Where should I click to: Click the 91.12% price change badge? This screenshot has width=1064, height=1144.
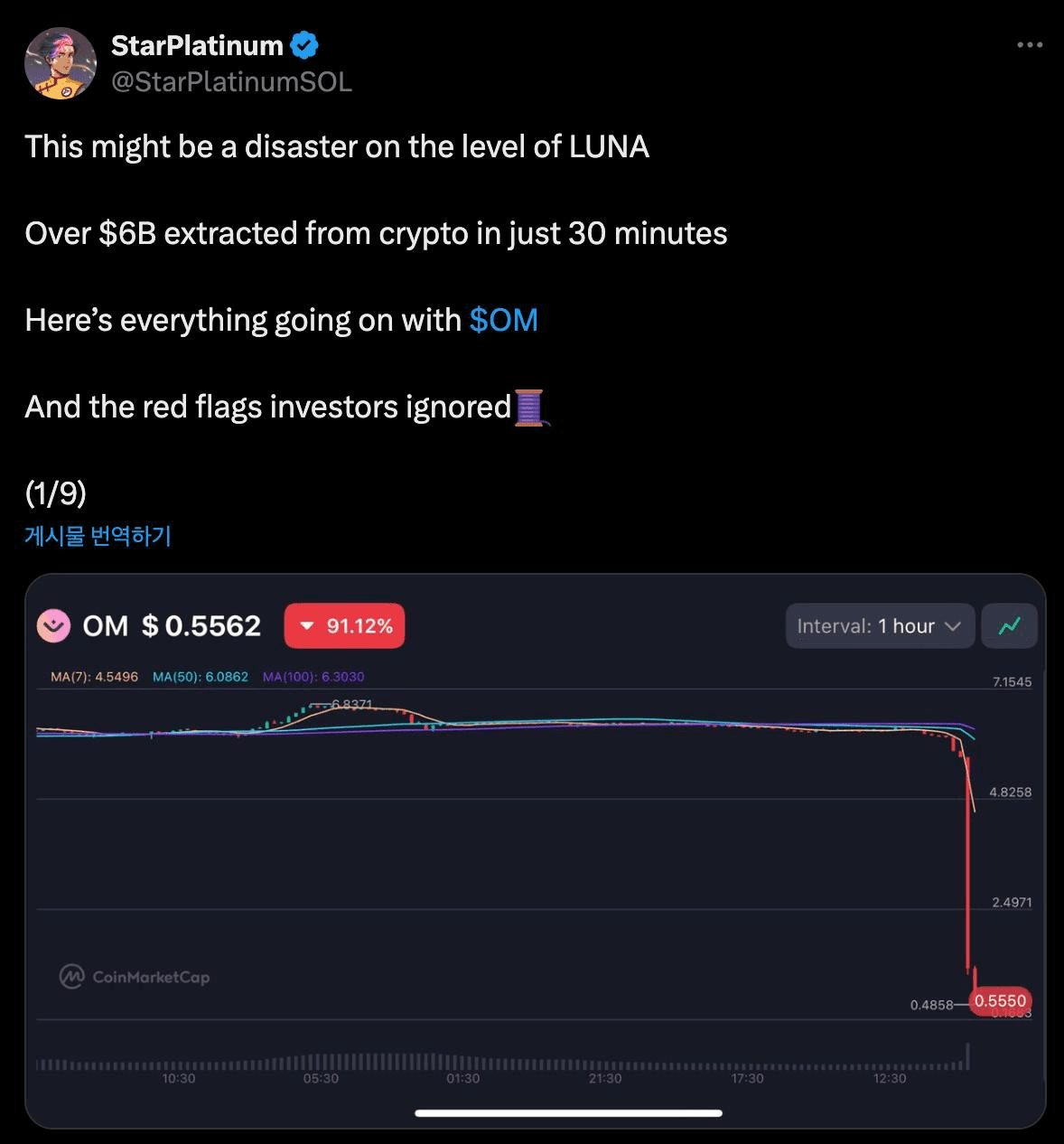344,626
